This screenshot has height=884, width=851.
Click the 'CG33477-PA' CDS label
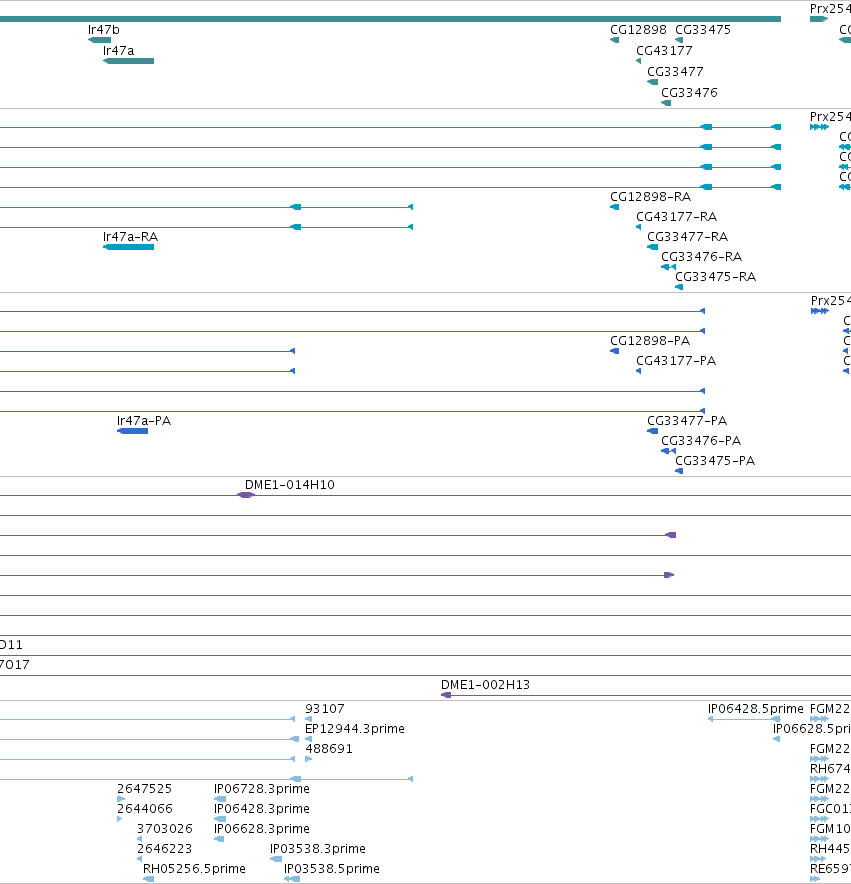pos(687,421)
